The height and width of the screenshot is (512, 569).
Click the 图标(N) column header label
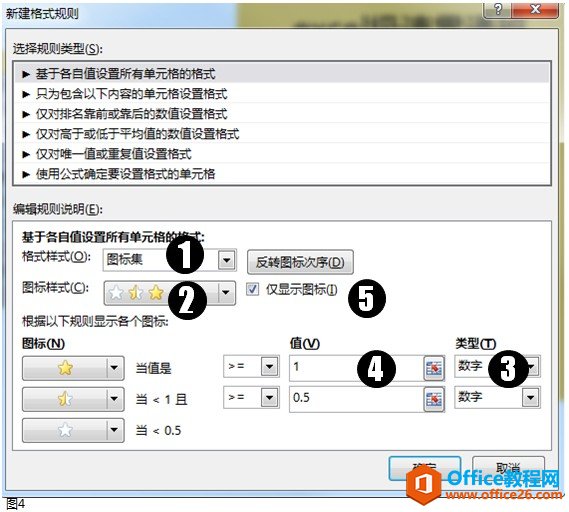43,343
